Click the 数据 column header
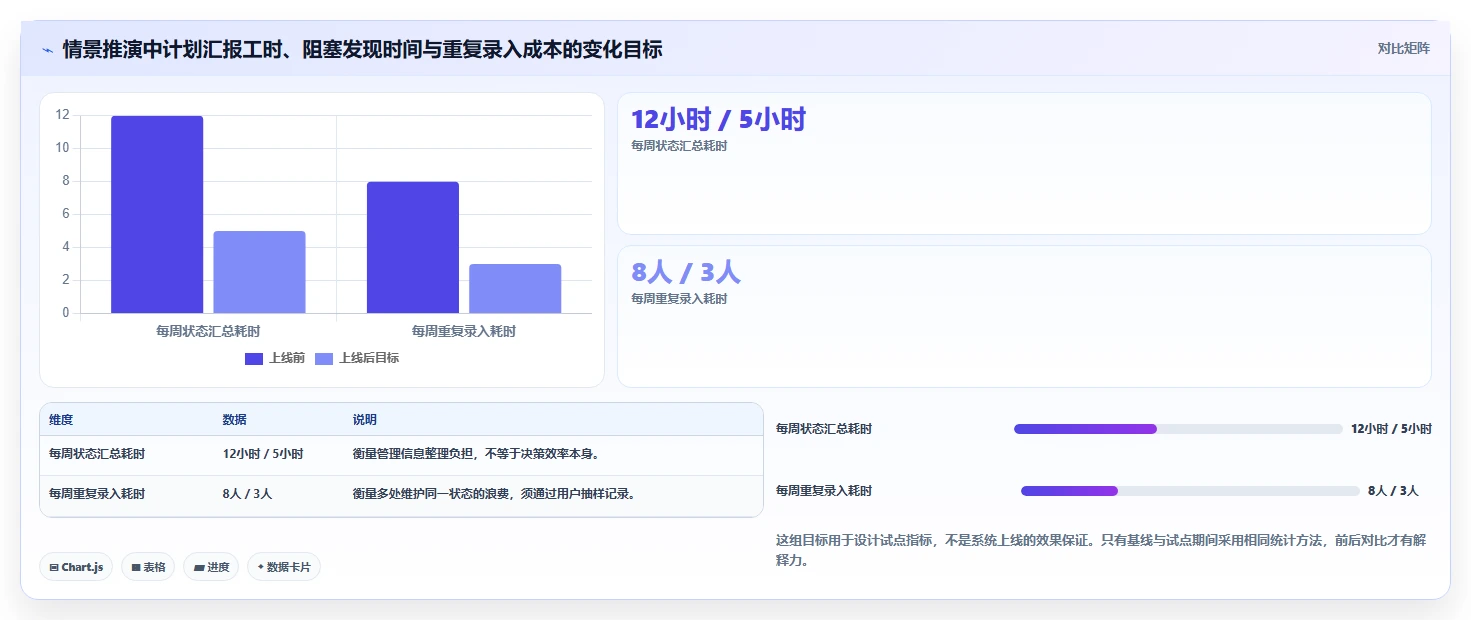The width and height of the screenshot is (1471, 620). tap(235, 420)
